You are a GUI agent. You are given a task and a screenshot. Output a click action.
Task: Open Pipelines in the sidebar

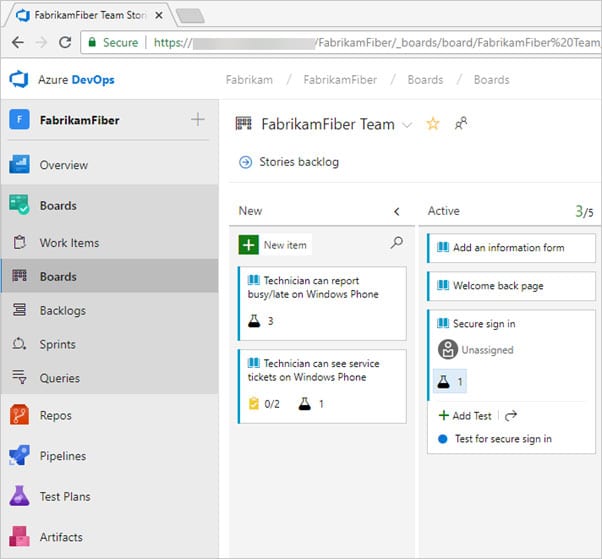point(110,456)
